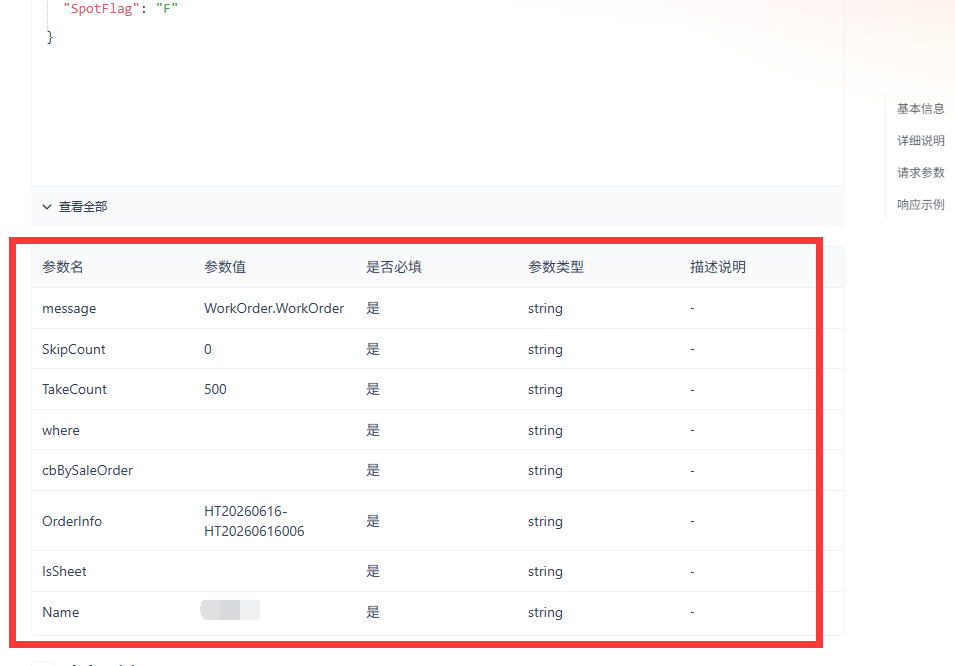
Task: Click the message parameter name
Action: click(x=69, y=308)
